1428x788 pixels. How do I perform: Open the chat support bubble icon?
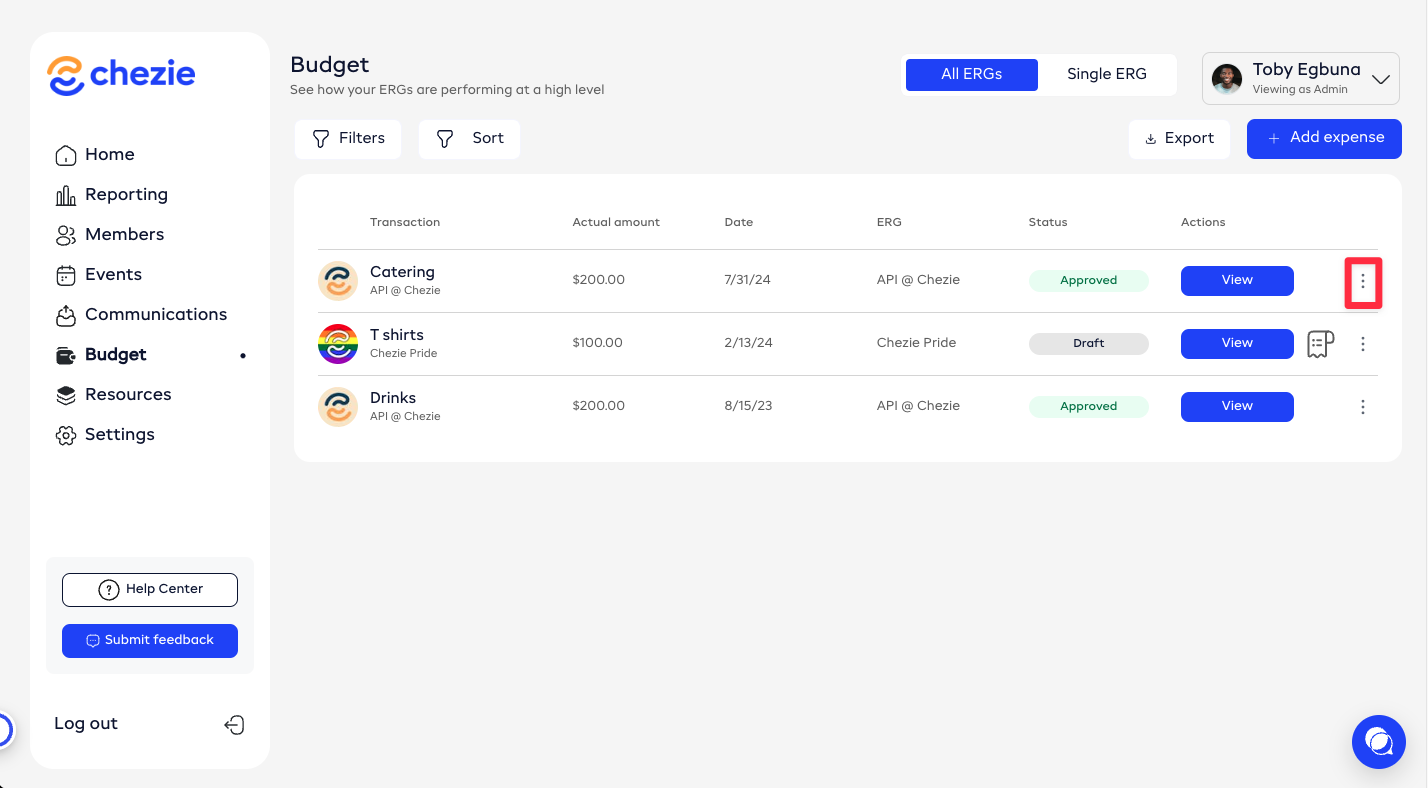1378,741
